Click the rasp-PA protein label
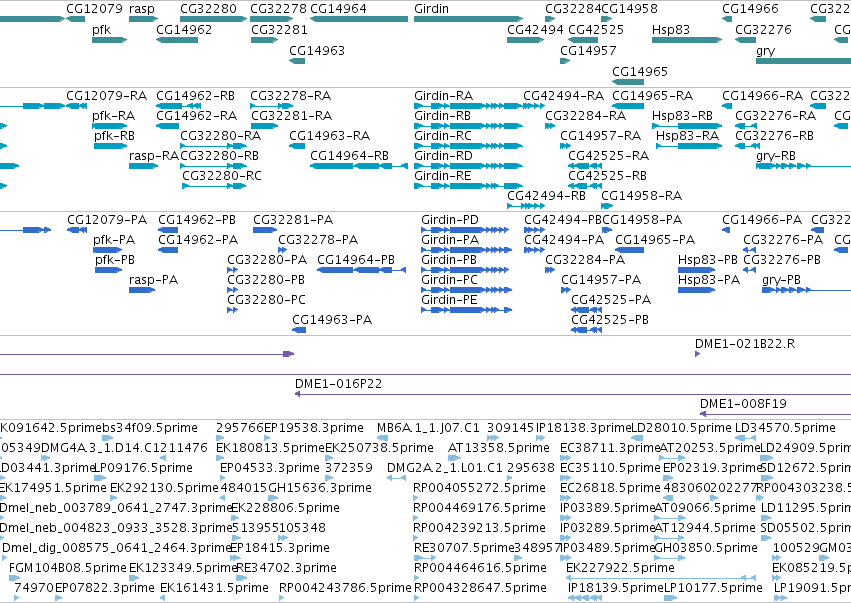 pyautogui.click(x=154, y=280)
